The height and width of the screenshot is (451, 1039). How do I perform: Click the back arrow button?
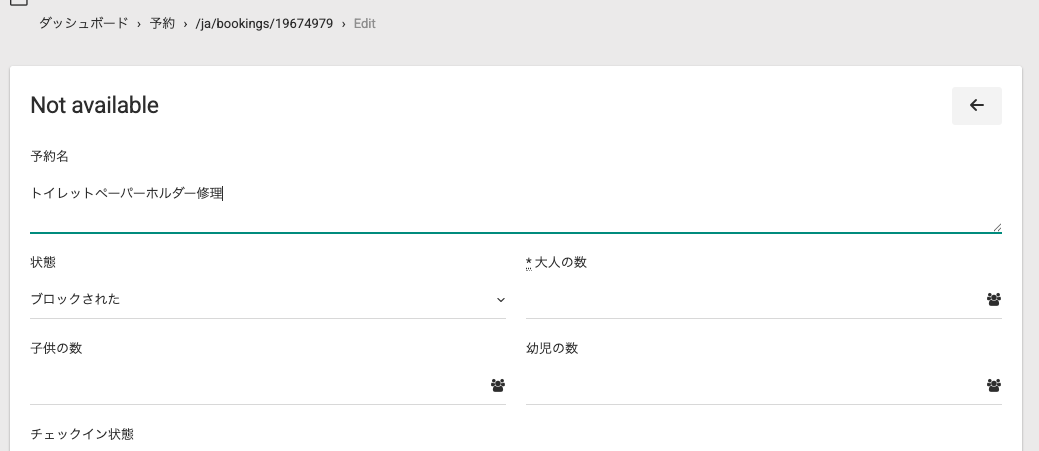click(x=976, y=106)
